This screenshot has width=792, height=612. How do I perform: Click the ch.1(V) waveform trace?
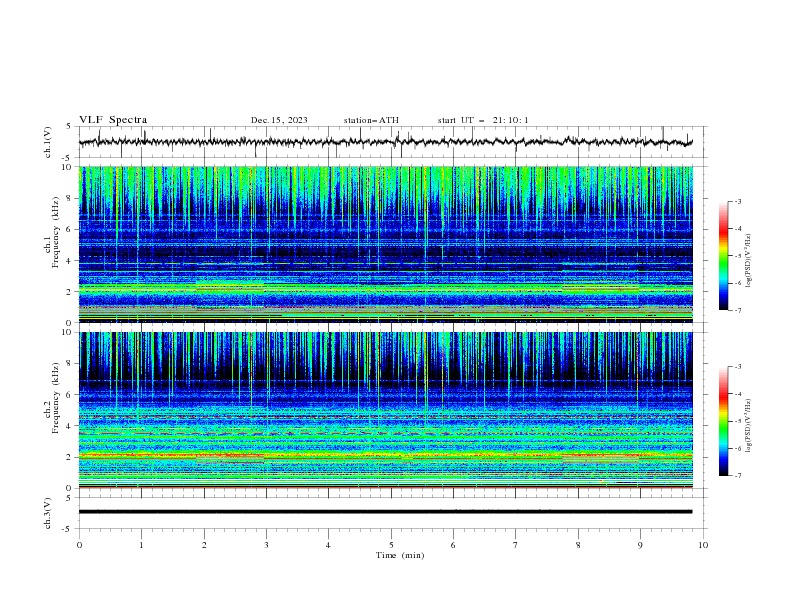click(386, 141)
